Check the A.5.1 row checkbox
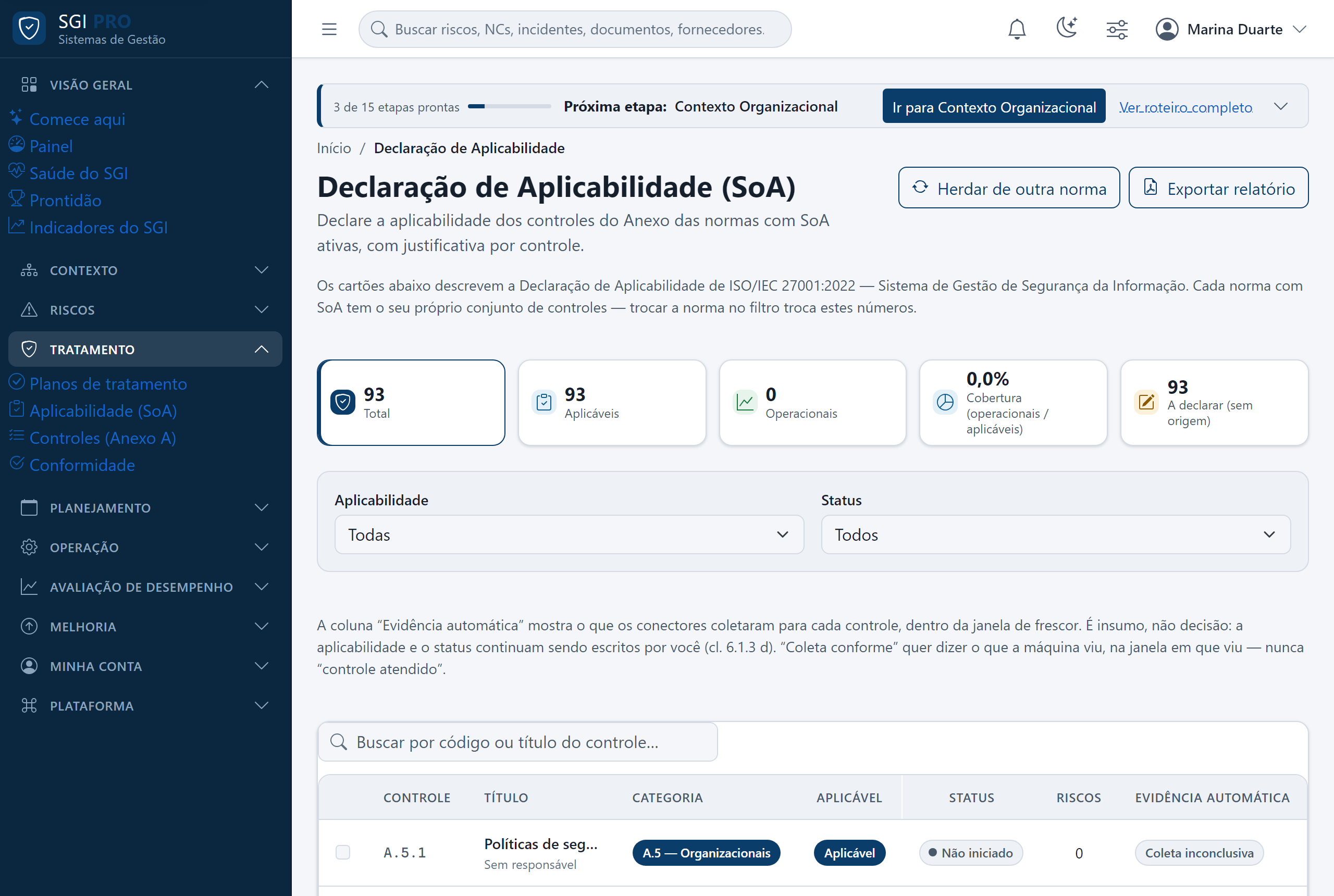 (342, 853)
